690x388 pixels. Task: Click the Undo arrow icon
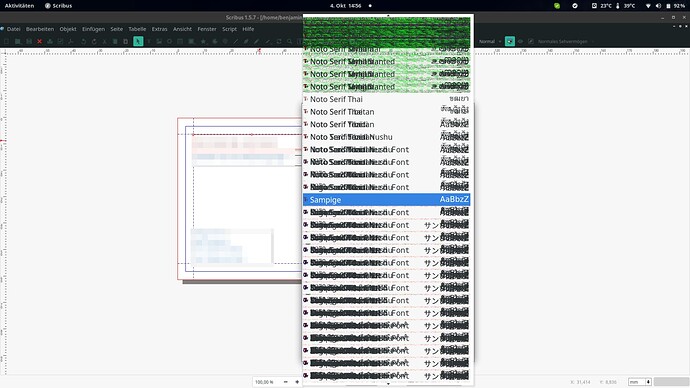84,41
